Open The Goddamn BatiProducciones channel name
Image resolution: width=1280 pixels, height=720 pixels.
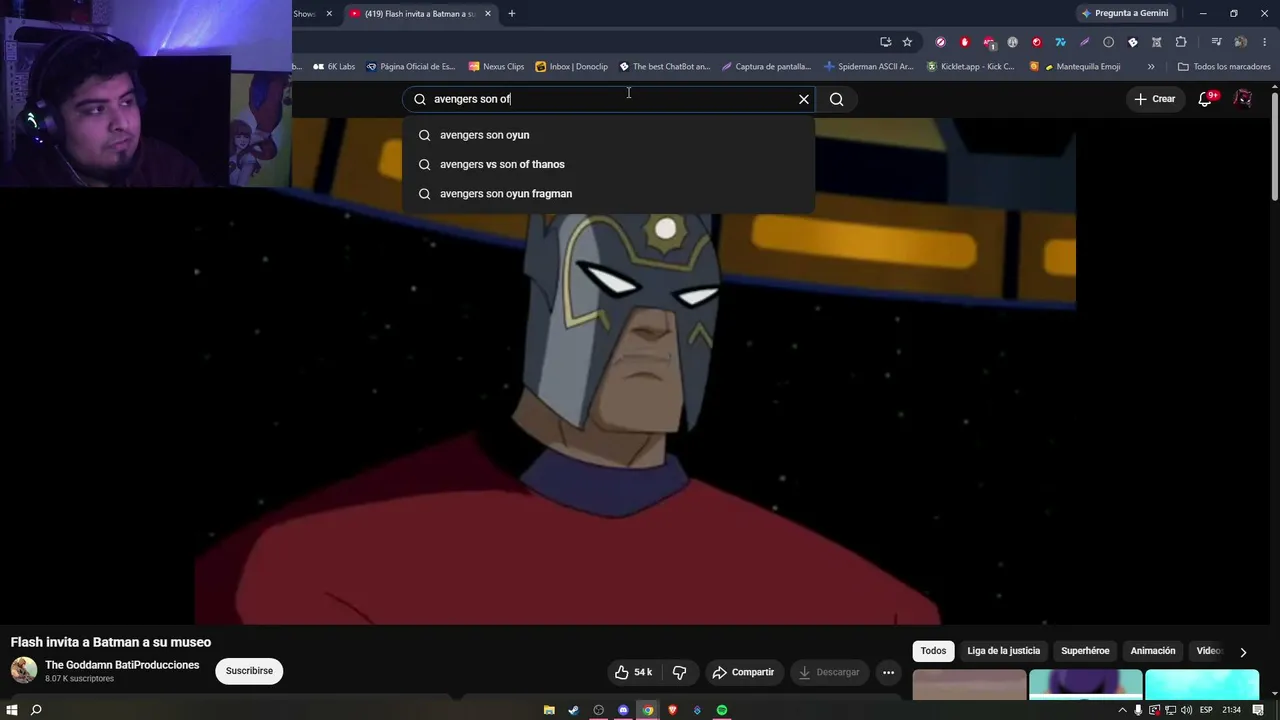(122, 665)
